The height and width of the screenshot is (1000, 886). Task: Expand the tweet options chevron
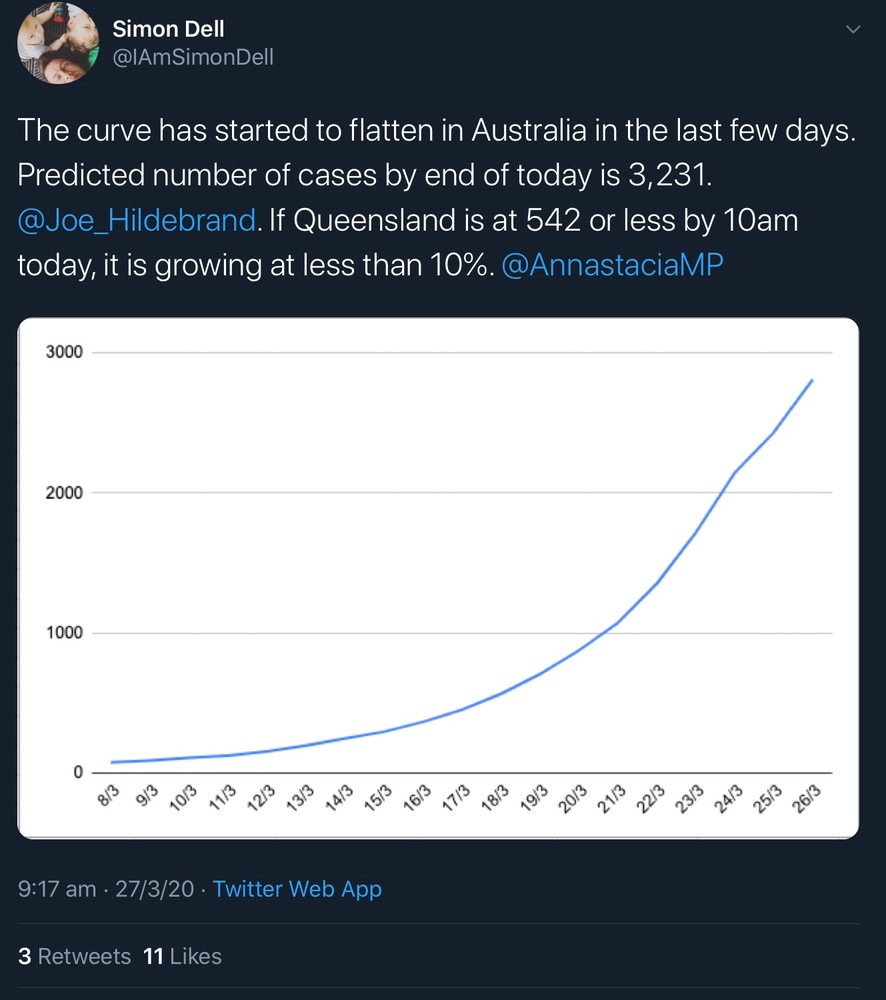852,30
